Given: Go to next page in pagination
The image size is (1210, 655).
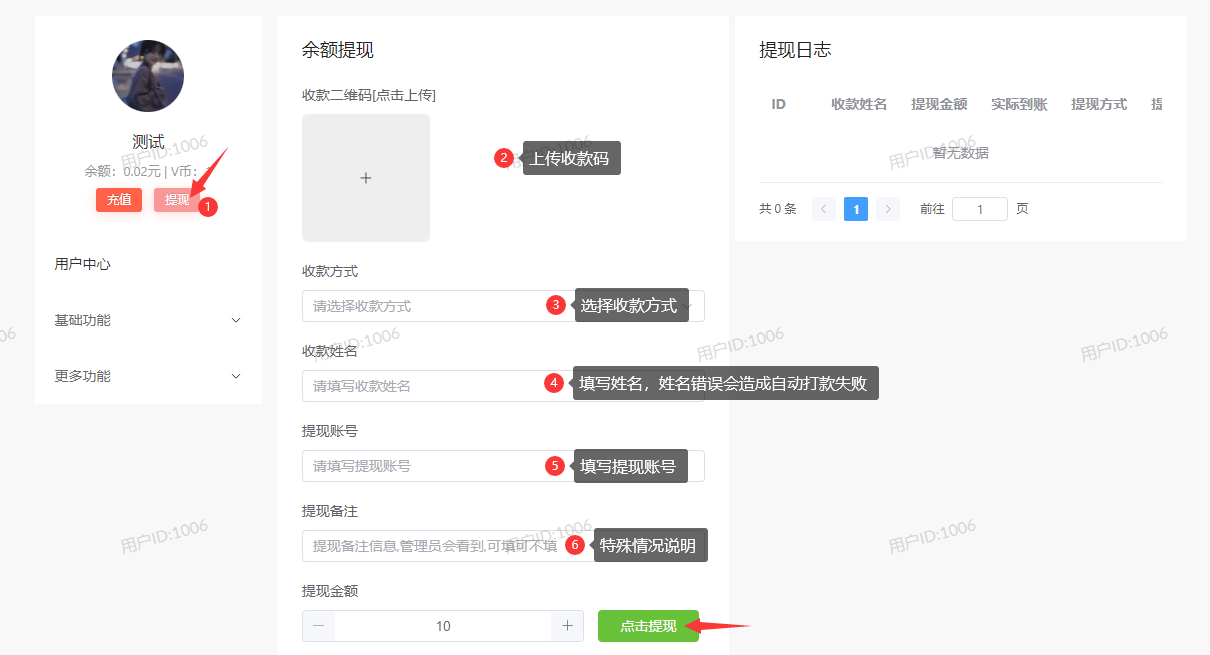Looking at the screenshot, I should (x=888, y=209).
